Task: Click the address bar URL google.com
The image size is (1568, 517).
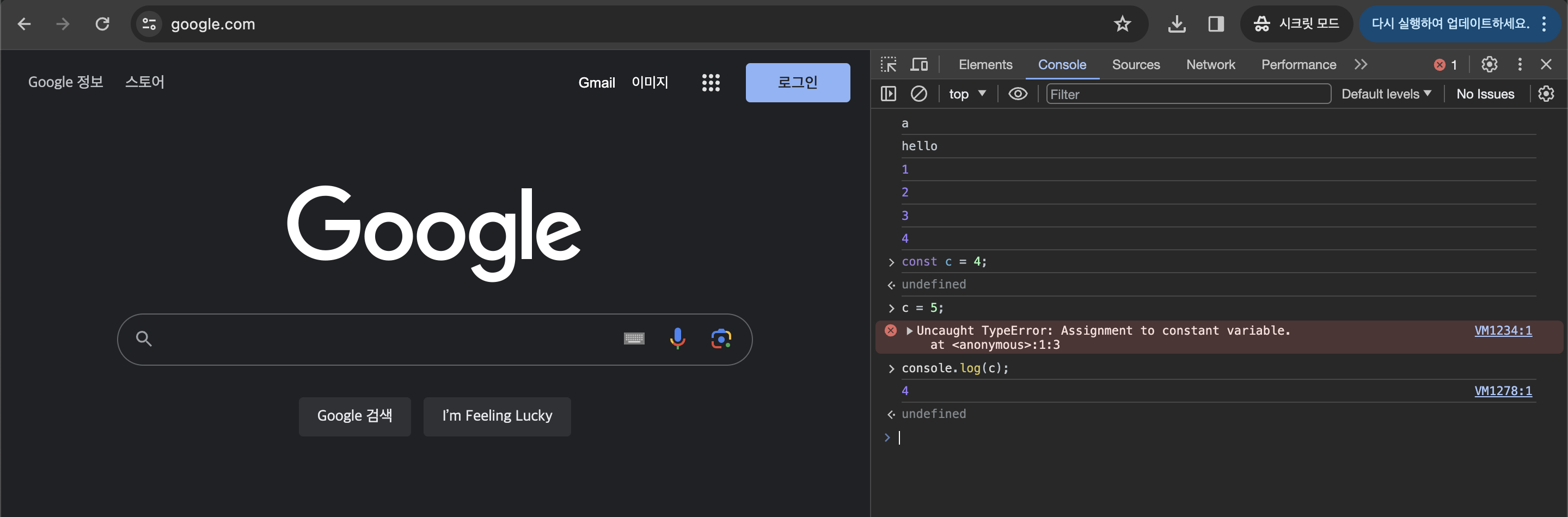Action: 212,24
